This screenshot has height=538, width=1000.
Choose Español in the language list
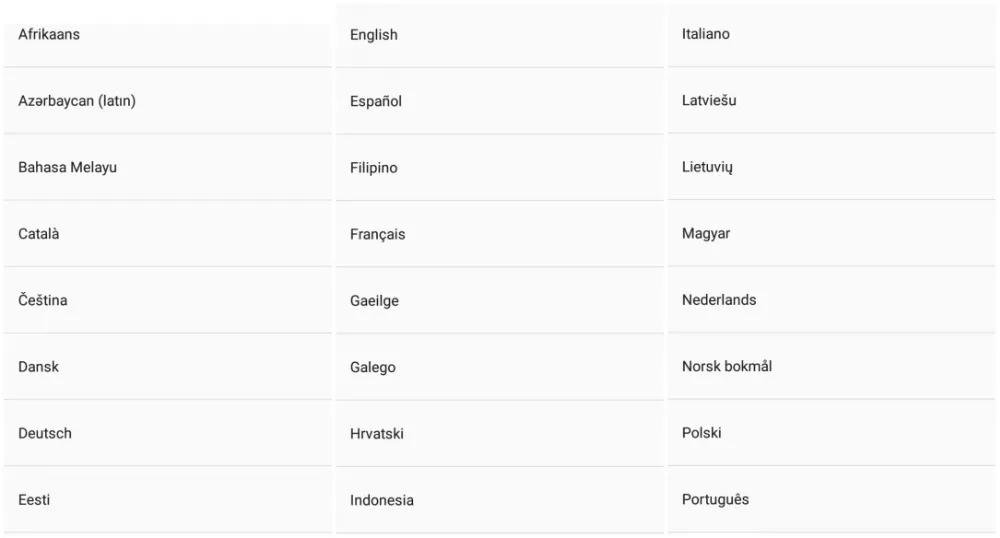[376, 101]
